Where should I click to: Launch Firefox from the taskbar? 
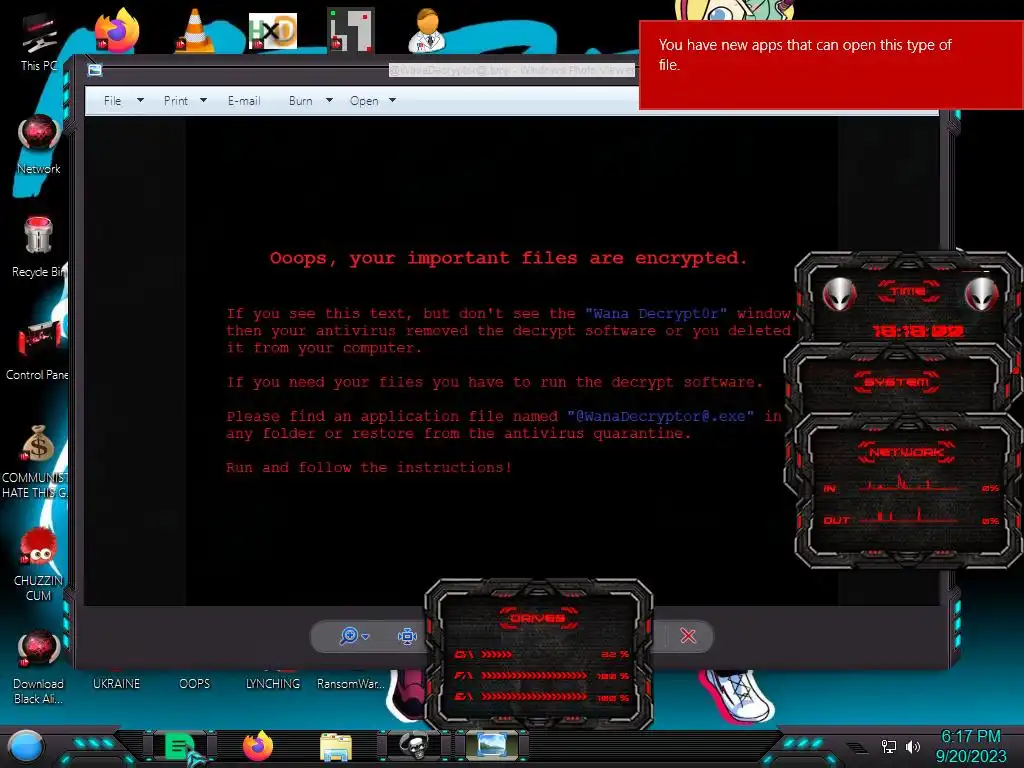tap(257, 746)
